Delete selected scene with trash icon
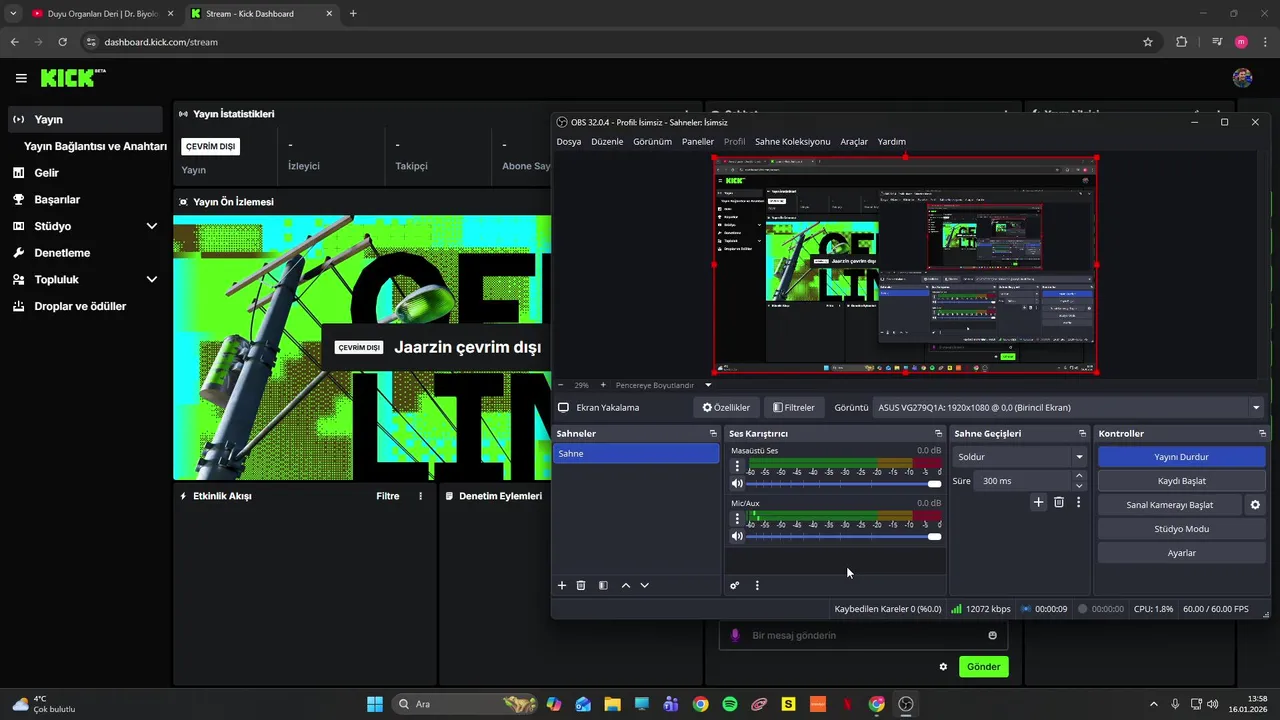Image resolution: width=1280 pixels, height=720 pixels. 581,585
